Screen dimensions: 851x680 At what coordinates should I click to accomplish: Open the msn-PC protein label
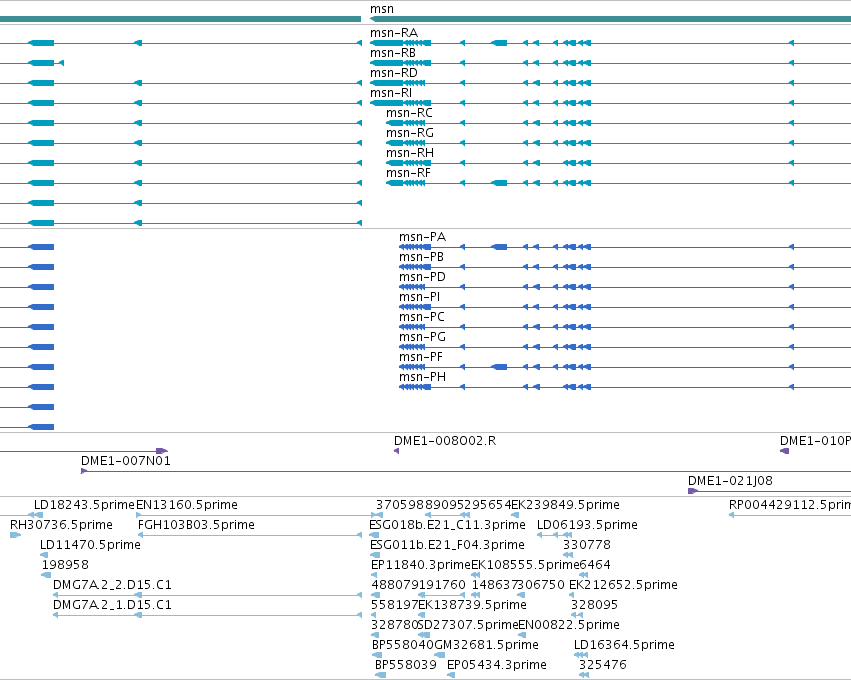pos(422,317)
